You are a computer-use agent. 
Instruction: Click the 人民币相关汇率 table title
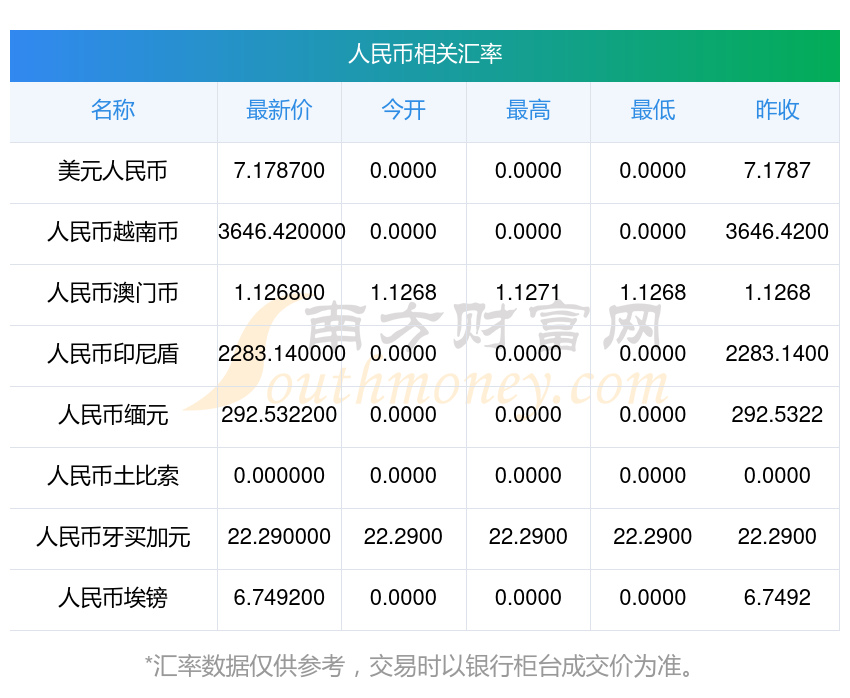(425, 55)
